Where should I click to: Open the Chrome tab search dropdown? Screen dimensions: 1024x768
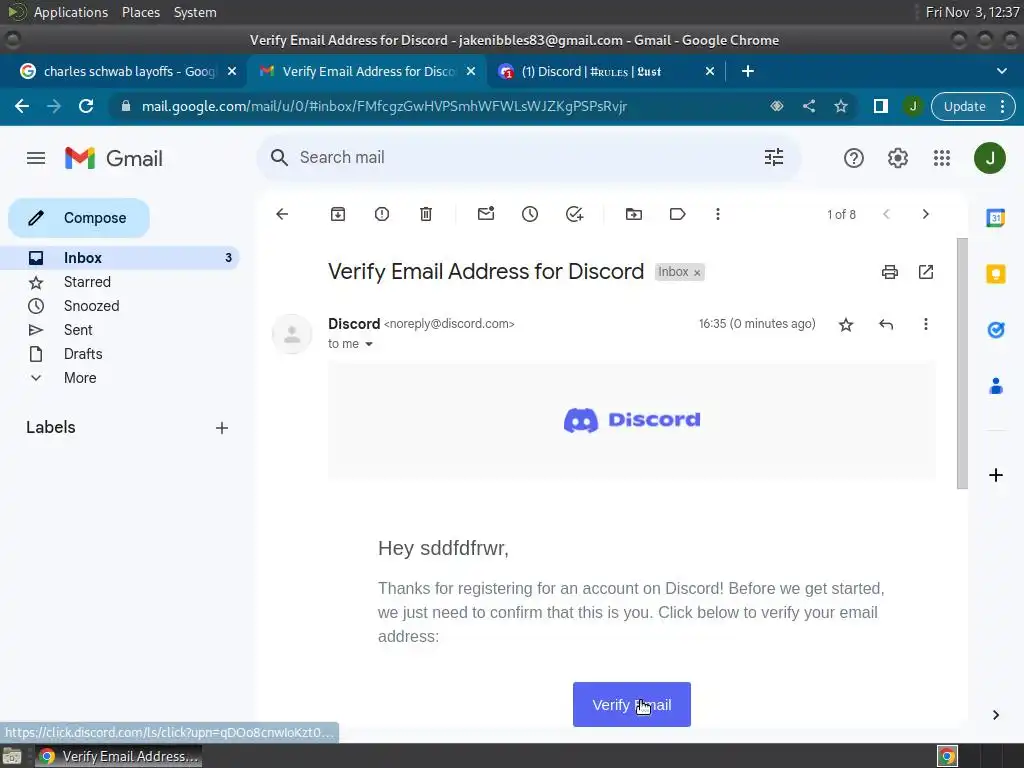coord(1002,71)
